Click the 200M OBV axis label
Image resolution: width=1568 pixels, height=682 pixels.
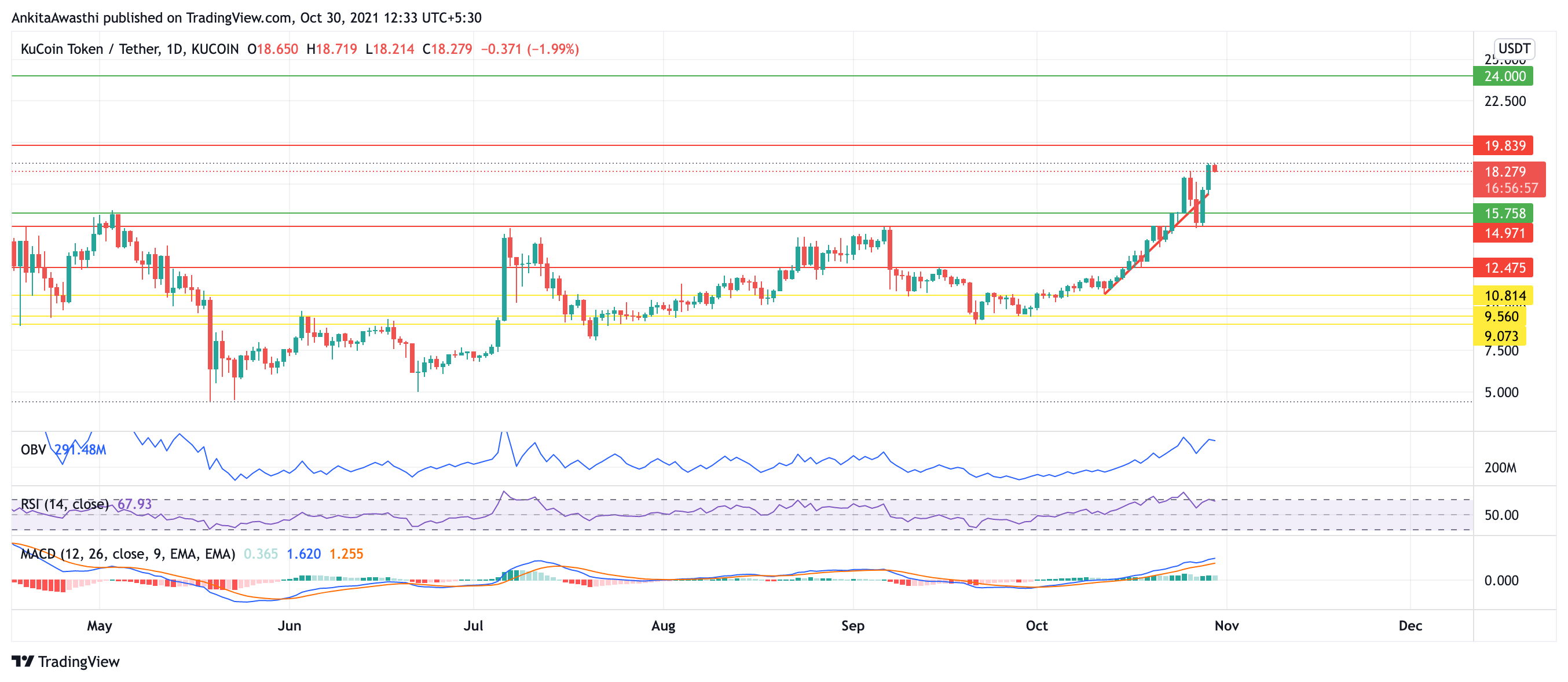[1500, 468]
